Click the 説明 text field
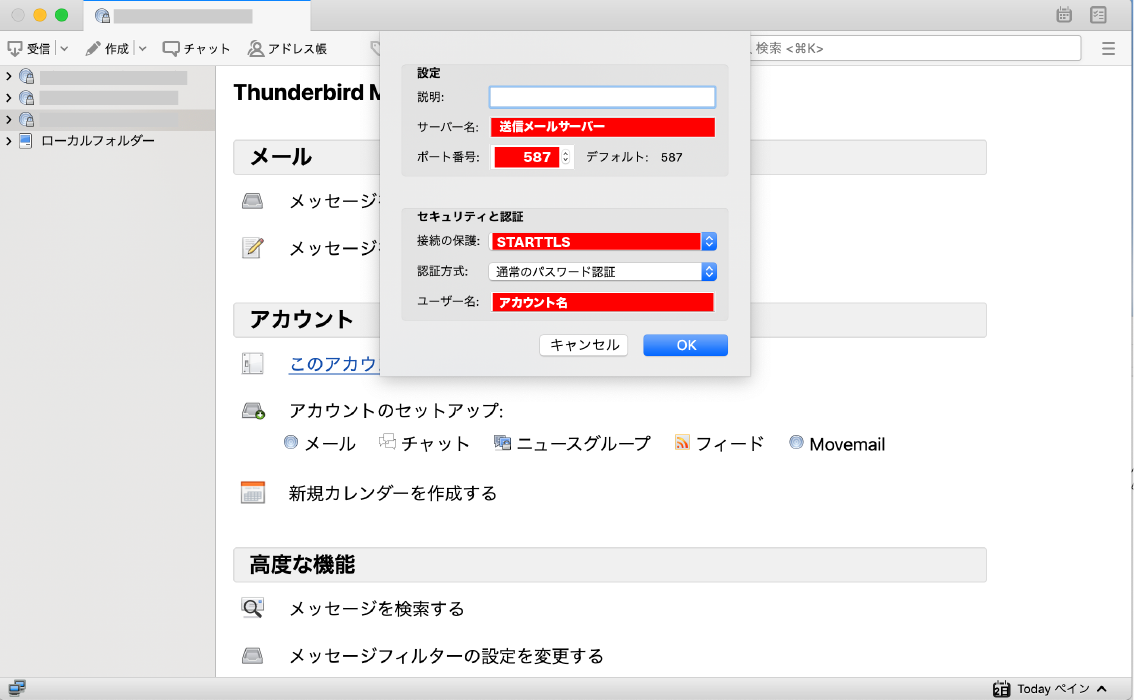The width and height of the screenshot is (1134, 700). 602,97
